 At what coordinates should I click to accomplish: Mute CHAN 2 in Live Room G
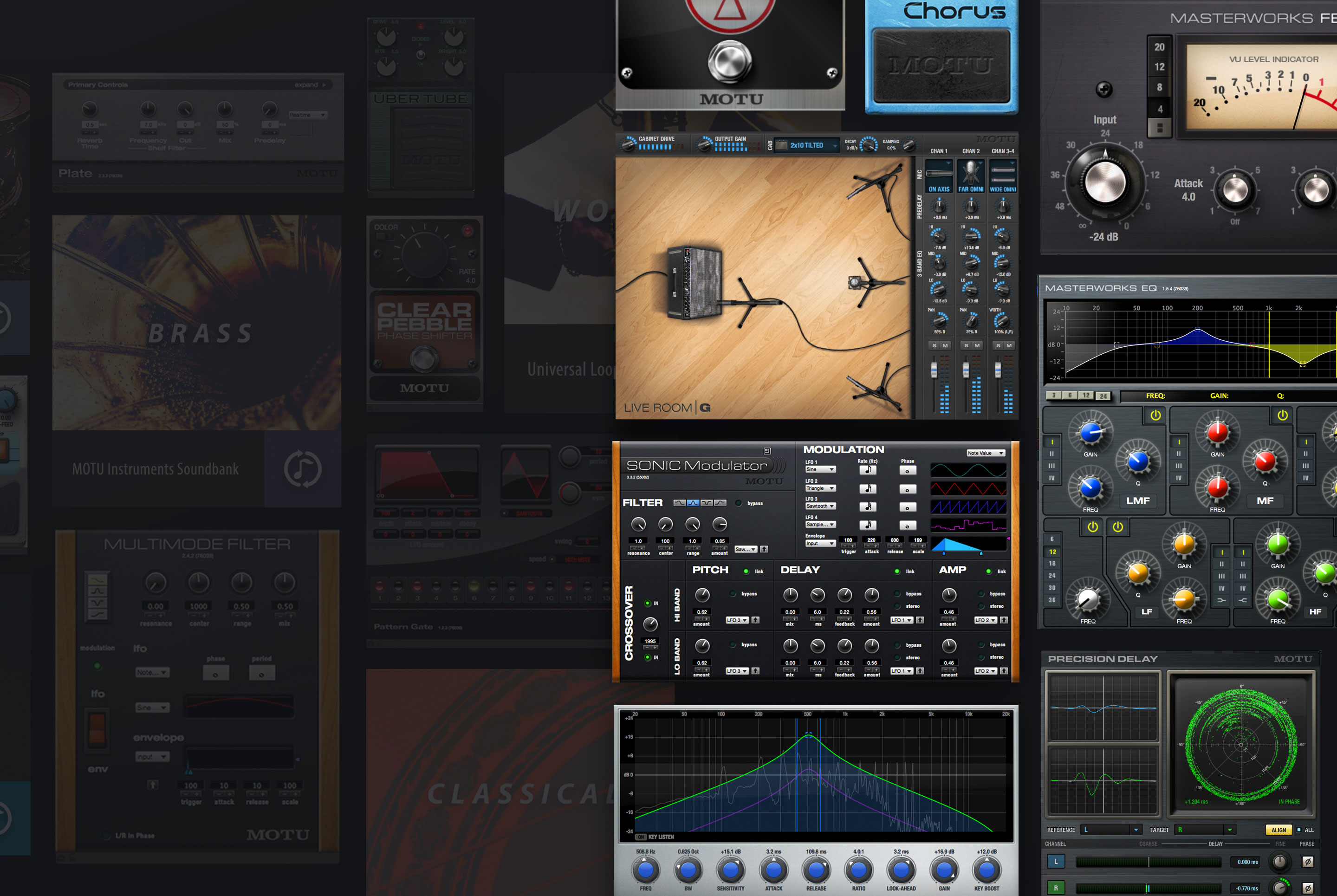coord(977,346)
